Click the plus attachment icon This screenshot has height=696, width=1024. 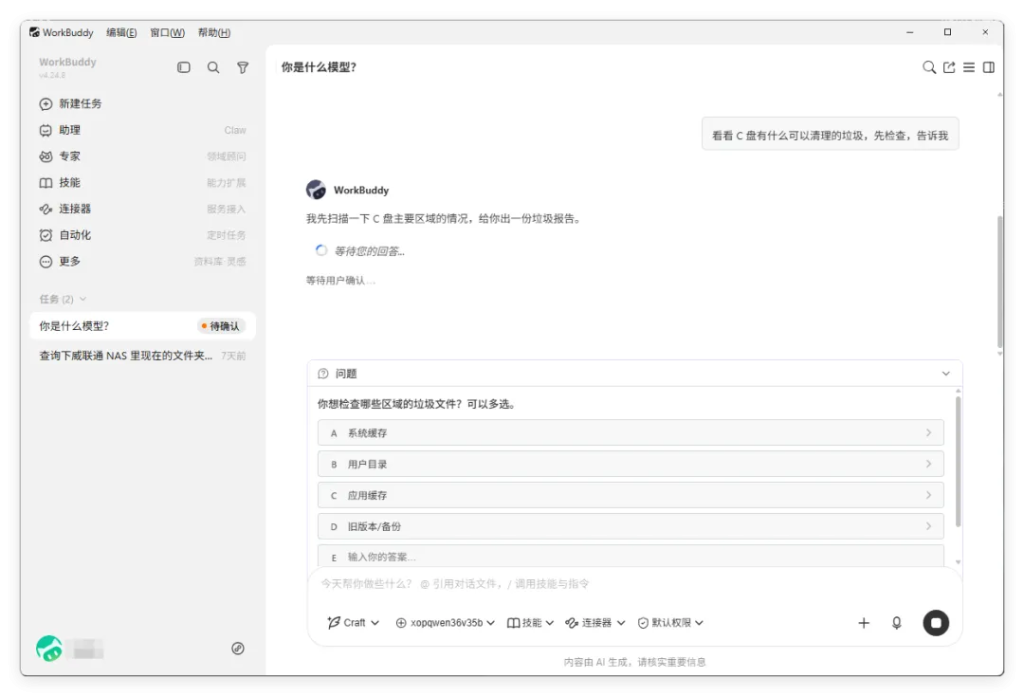[x=863, y=623]
